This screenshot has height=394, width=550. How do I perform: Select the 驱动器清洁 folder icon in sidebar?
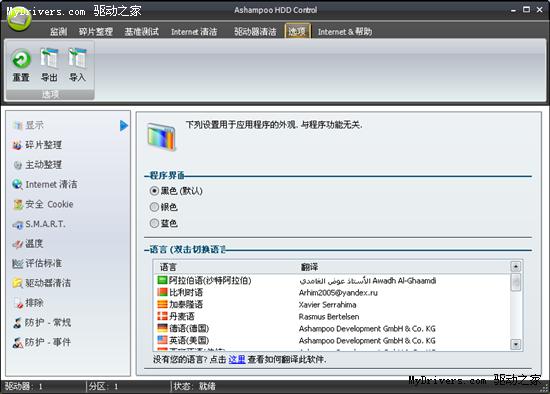[18, 283]
